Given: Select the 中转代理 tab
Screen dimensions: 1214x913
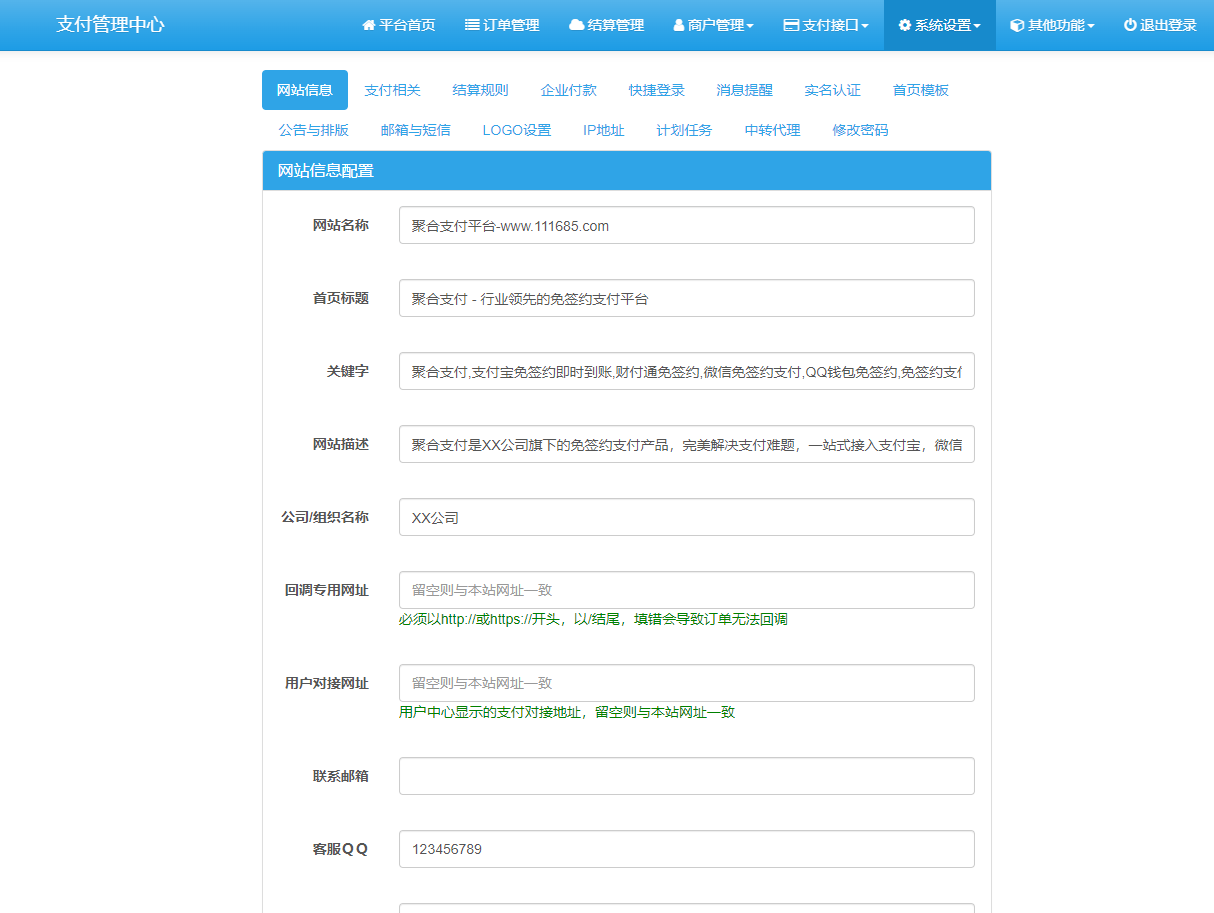Looking at the screenshot, I should tap(773, 130).
